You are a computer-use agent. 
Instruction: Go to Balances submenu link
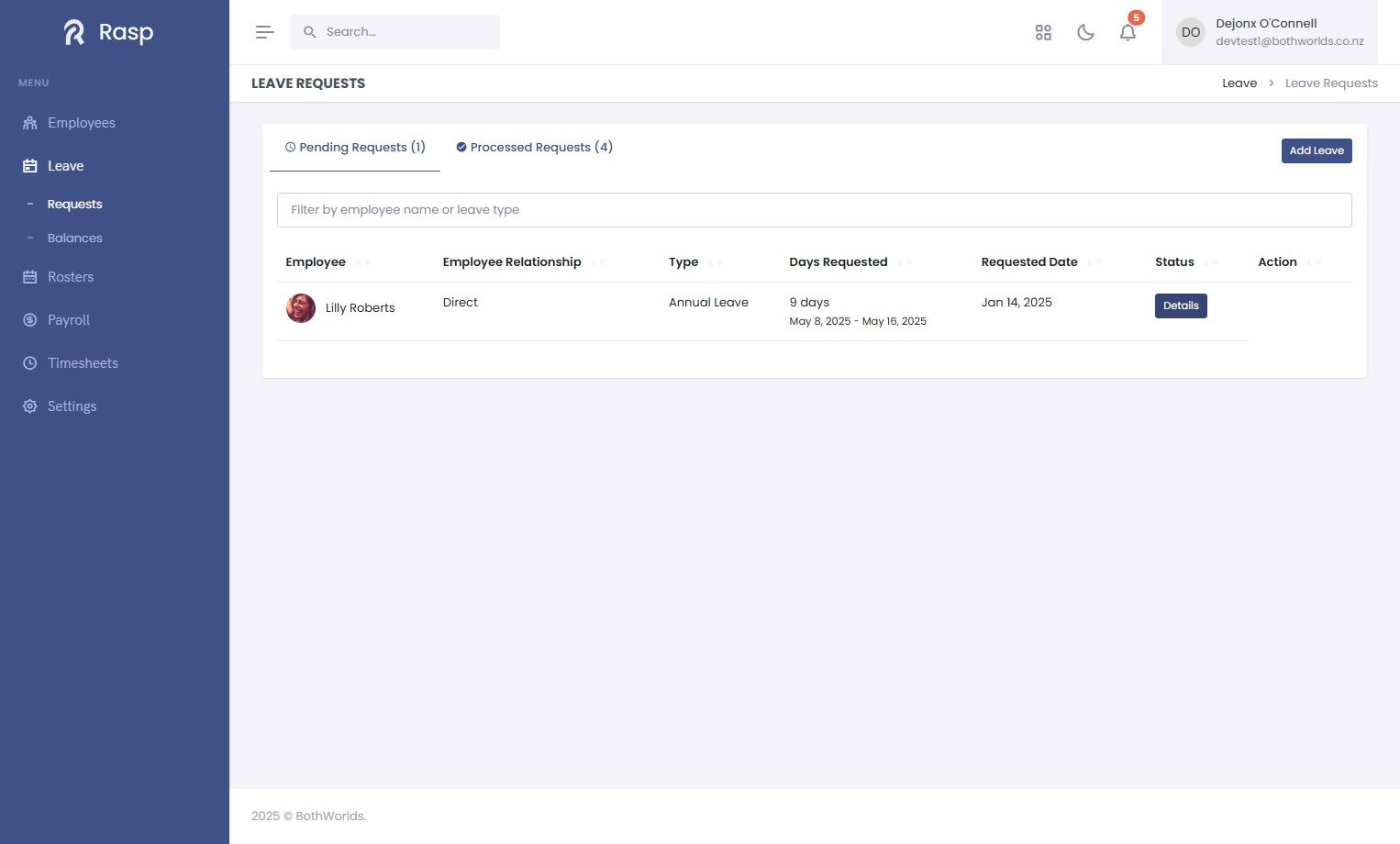click(75, 238)
